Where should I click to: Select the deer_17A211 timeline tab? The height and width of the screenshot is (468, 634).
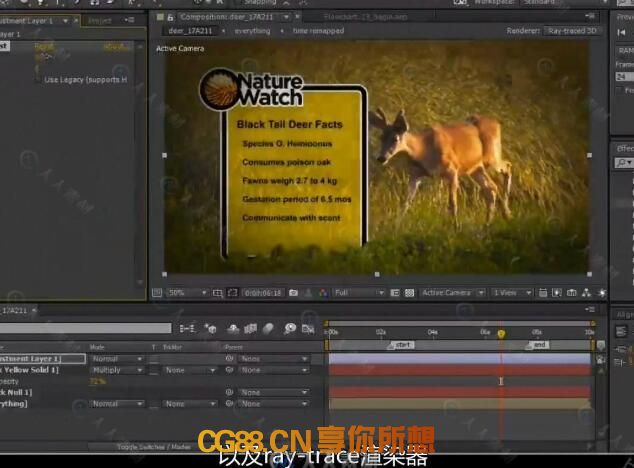tap(15, 310)
